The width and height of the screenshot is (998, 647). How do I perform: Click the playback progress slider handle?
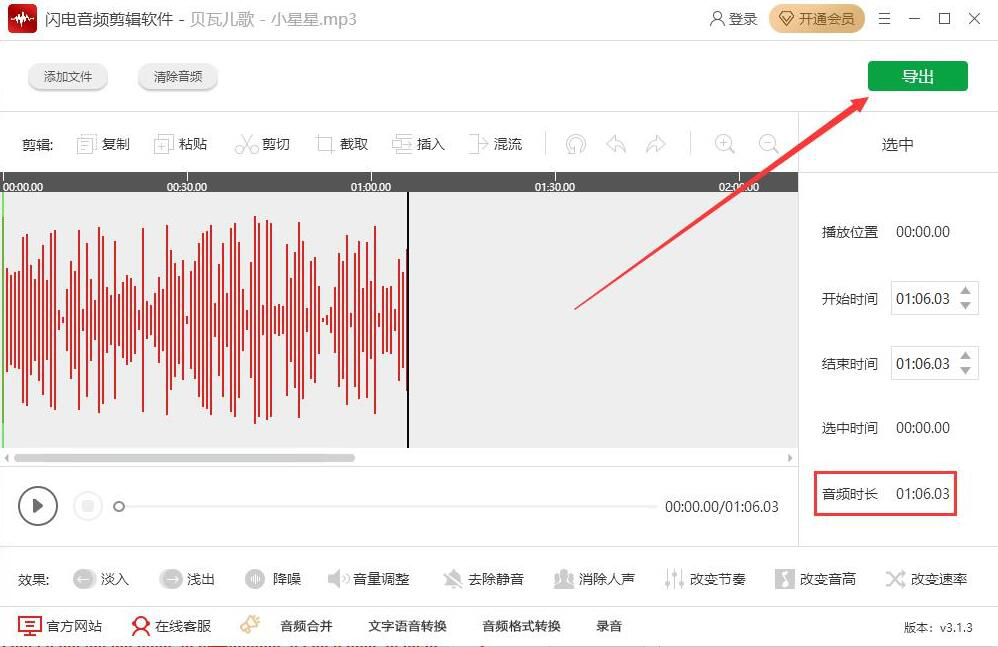click(x=119, y=506)
